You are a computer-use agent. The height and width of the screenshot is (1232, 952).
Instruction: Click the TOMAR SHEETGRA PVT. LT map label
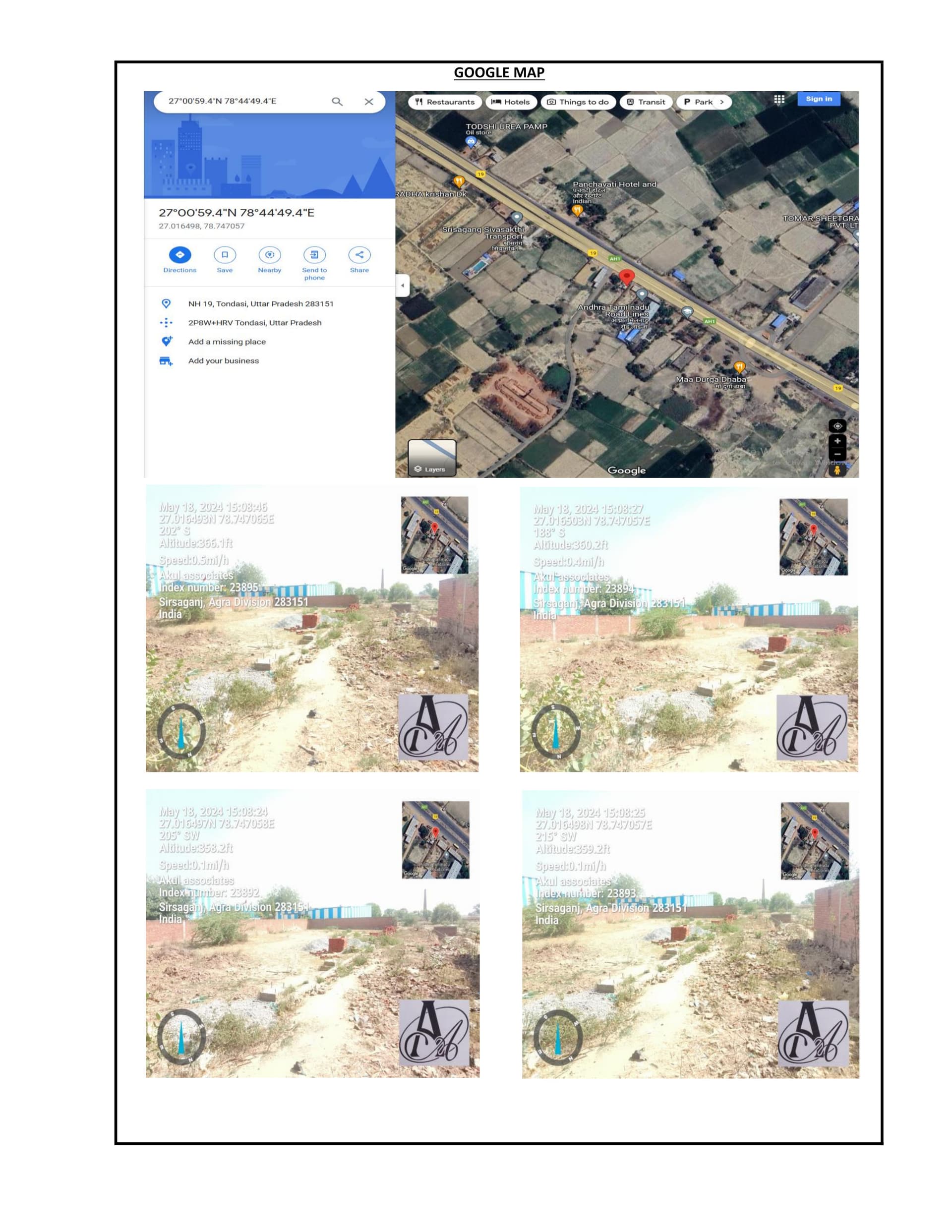(821, 222)
